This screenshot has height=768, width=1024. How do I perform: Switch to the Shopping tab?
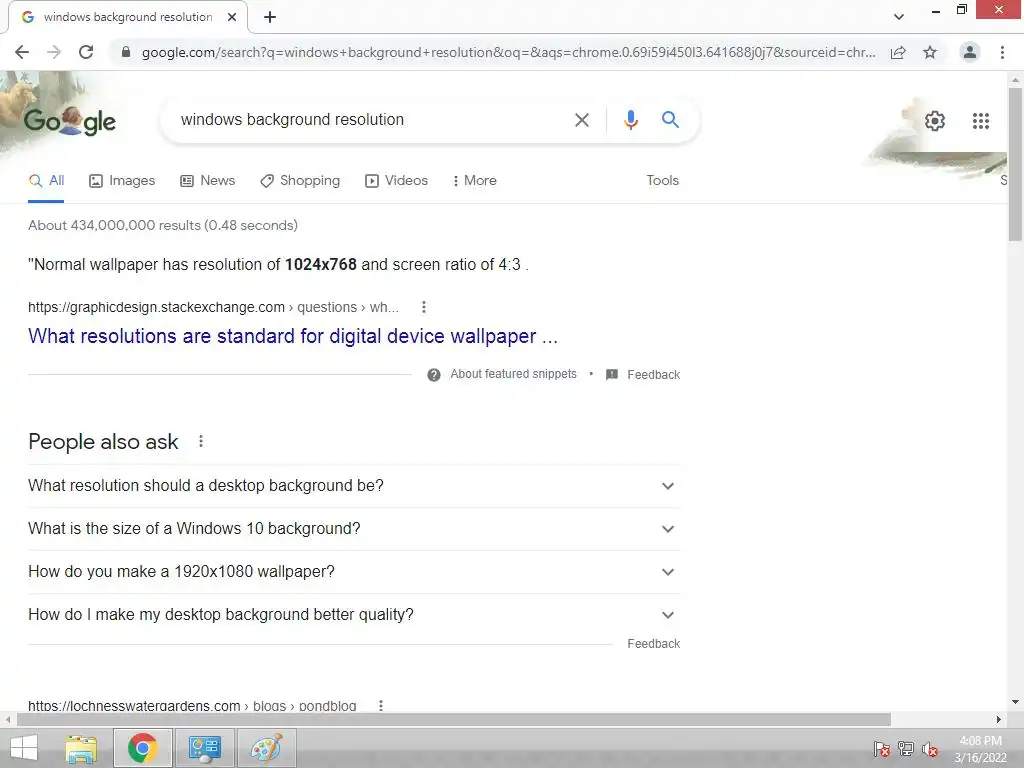[x=300, y=181]
